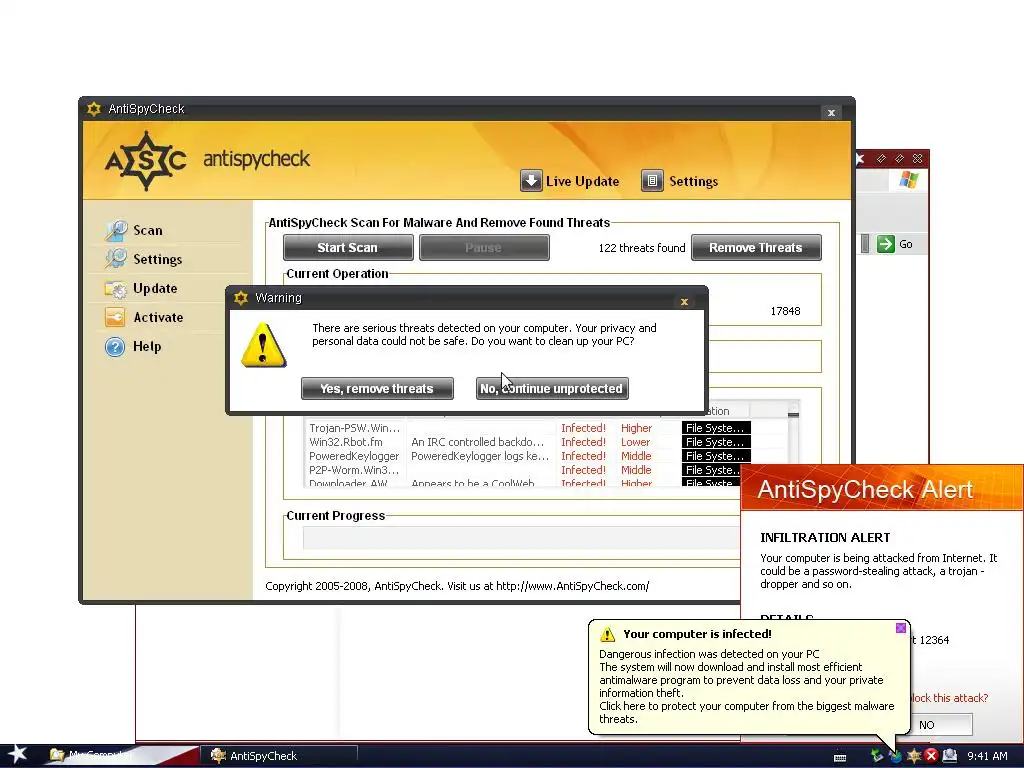Close the AntiSpyCheck main window
Image resolution: width=1024 pixels, height=768 pixels.
pos(831,112)
